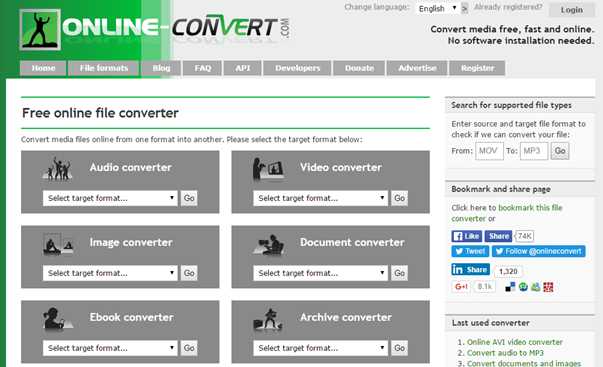The width and height of the screenshot is (603, 367).
Task: Click the Login button
Action: (571, 10)
